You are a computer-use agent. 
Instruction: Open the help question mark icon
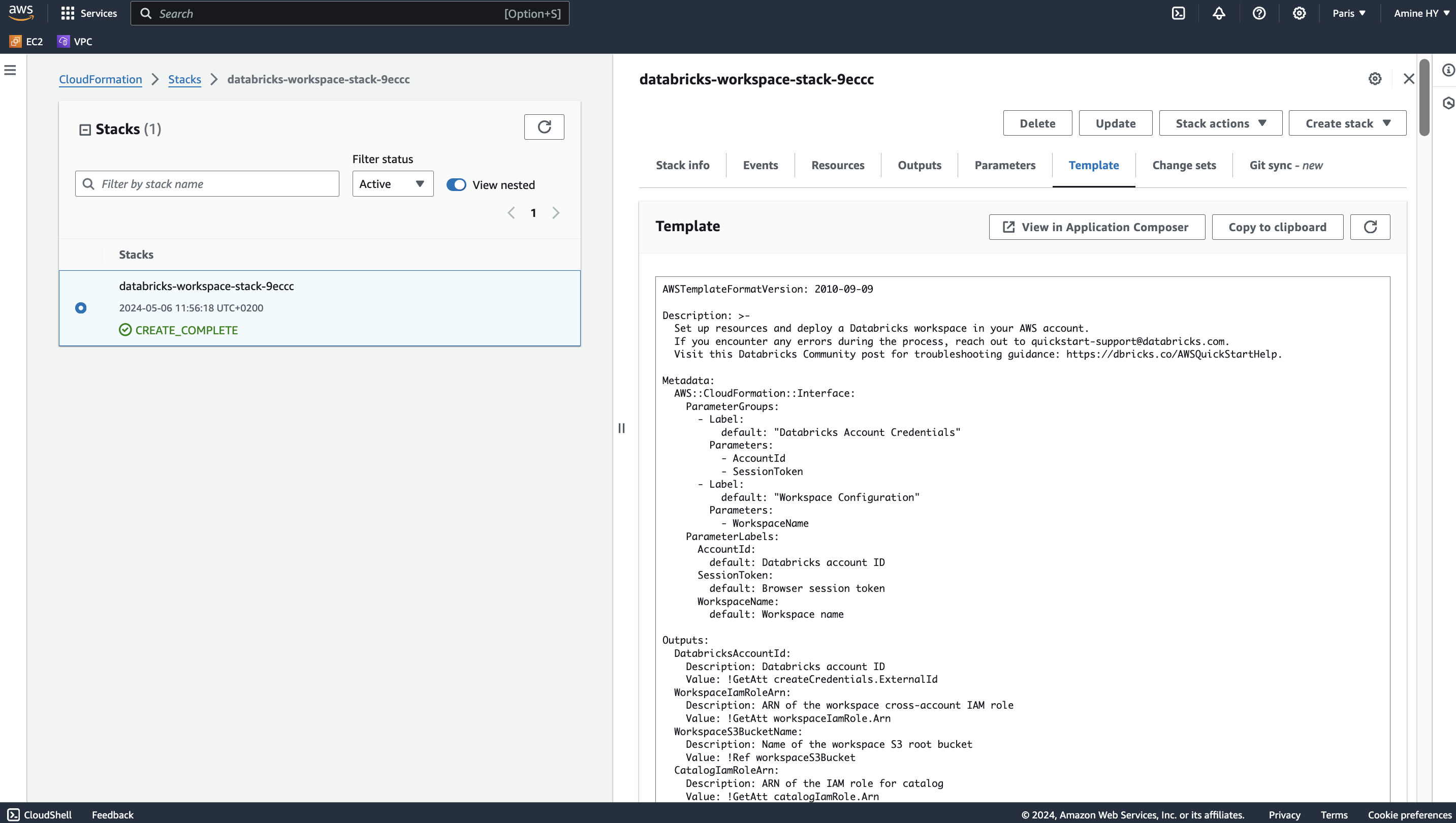[1259, 13]
